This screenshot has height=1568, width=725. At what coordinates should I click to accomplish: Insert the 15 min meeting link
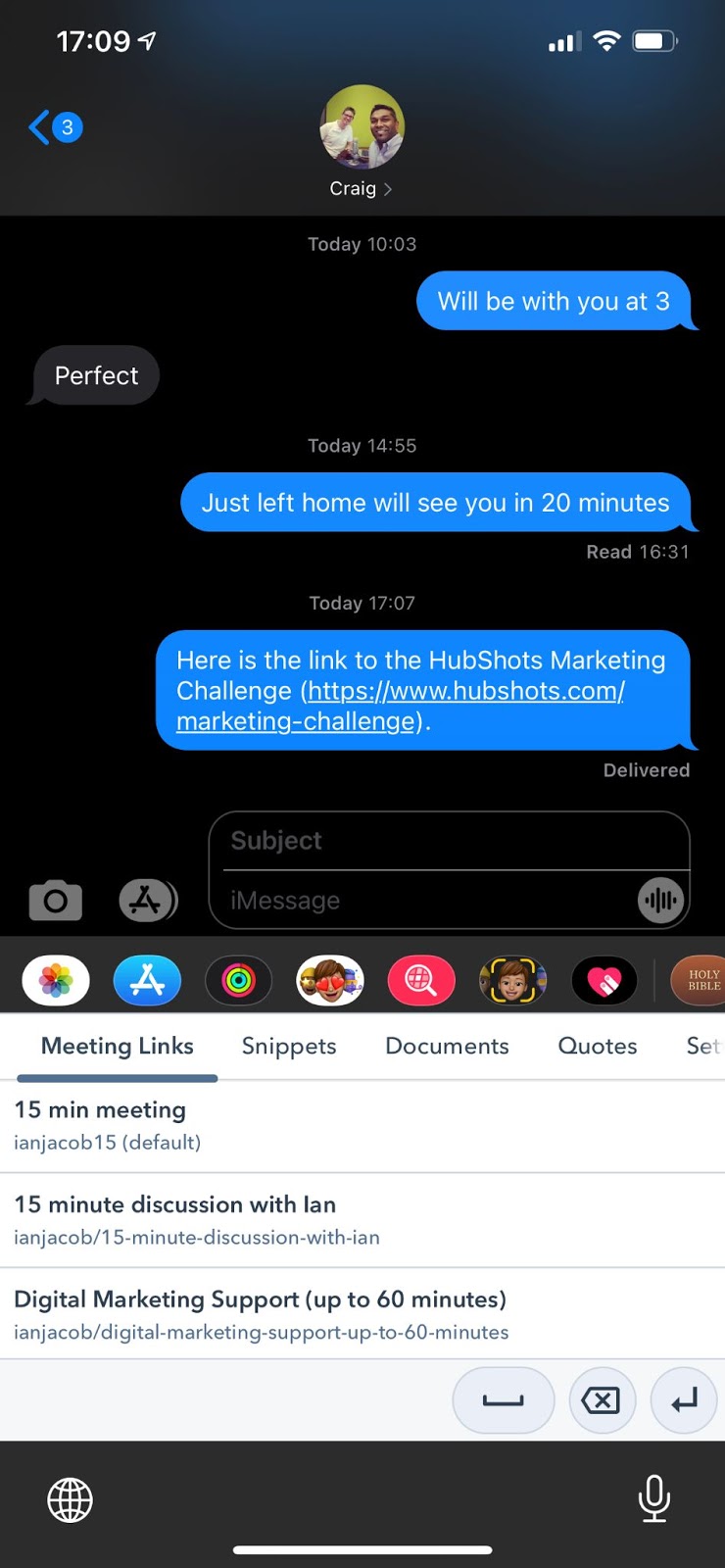point(362,1125)
